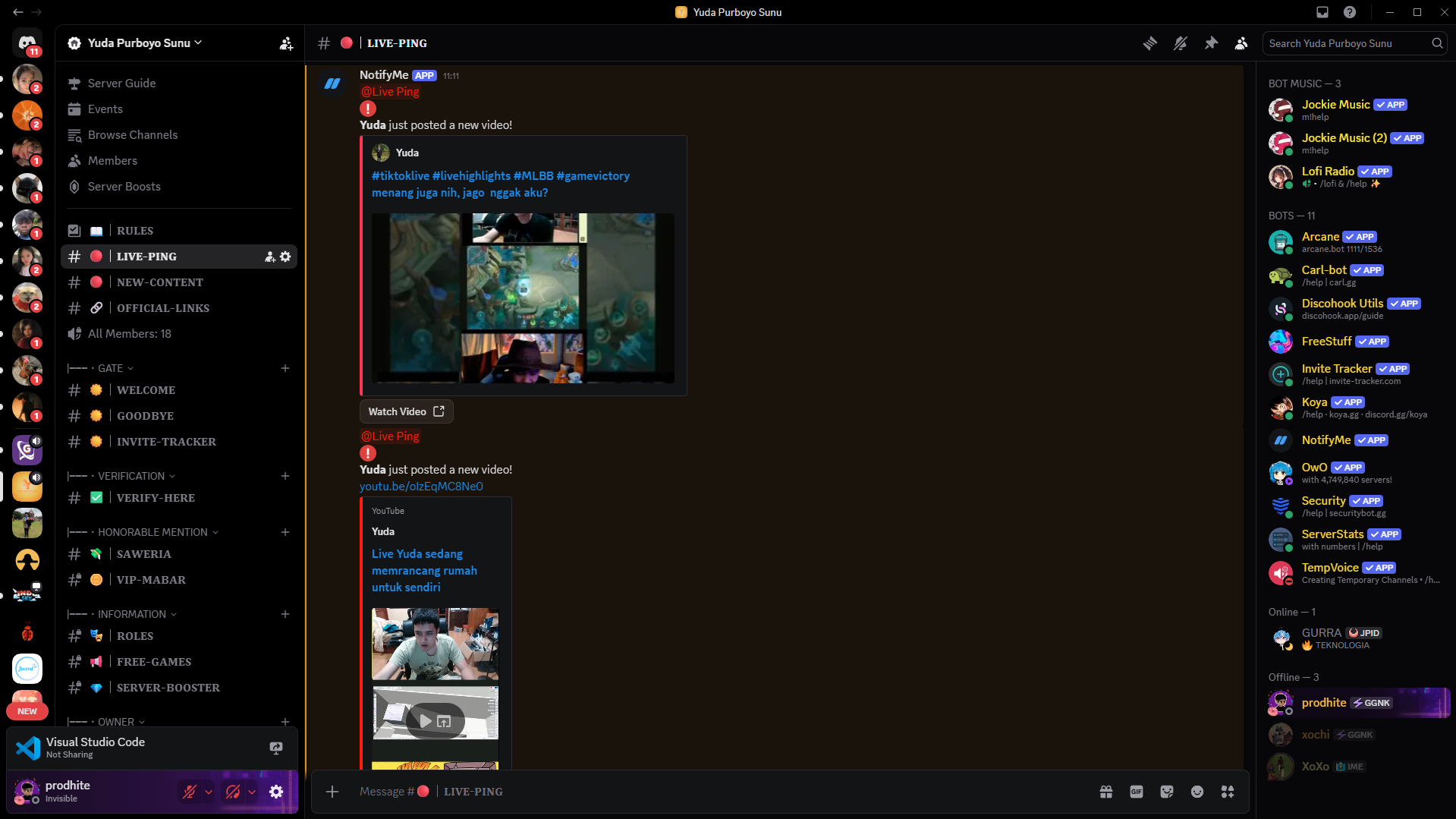Image resolution: width=1456 pixels, height=819 pixels.
Task: Open User Settings gear
Action: tap(276, 792)
